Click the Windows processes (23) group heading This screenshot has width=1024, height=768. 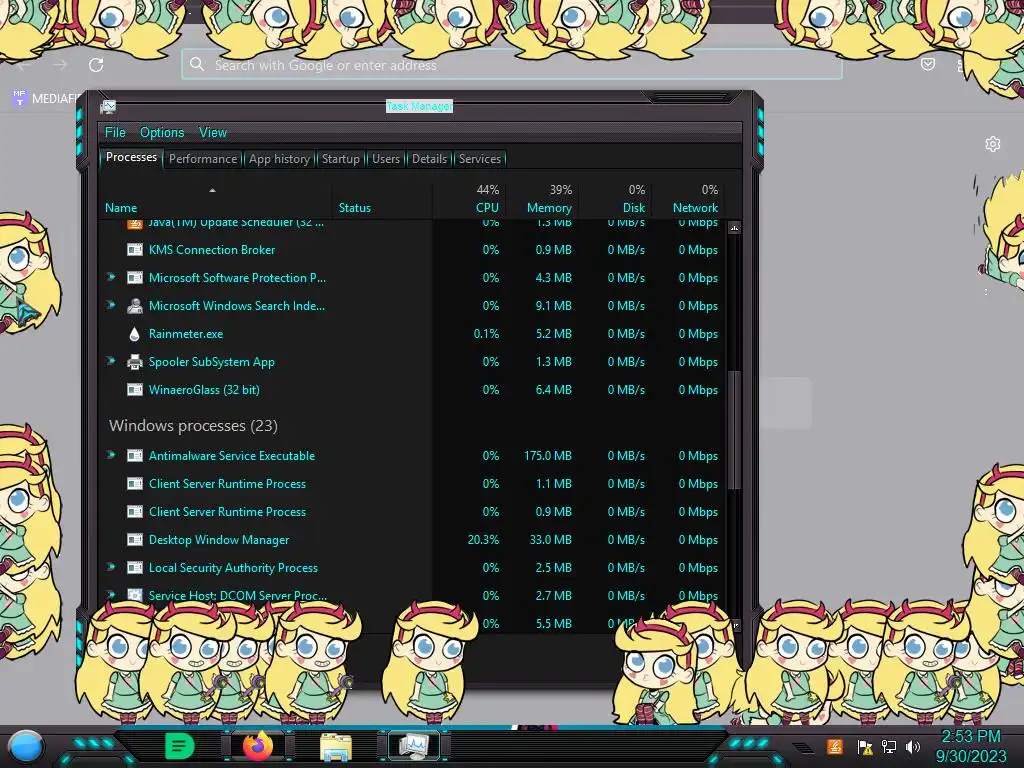193,426
